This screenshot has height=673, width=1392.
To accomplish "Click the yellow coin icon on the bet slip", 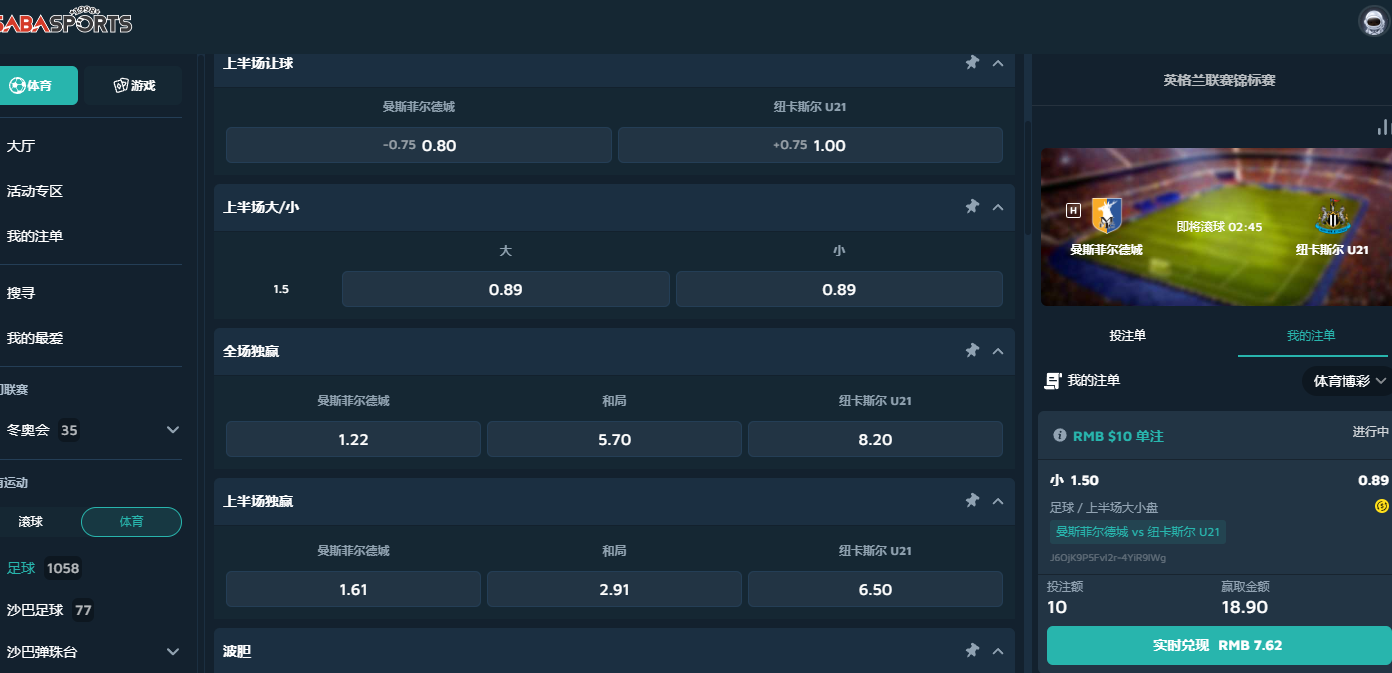I will (1382, 506).
